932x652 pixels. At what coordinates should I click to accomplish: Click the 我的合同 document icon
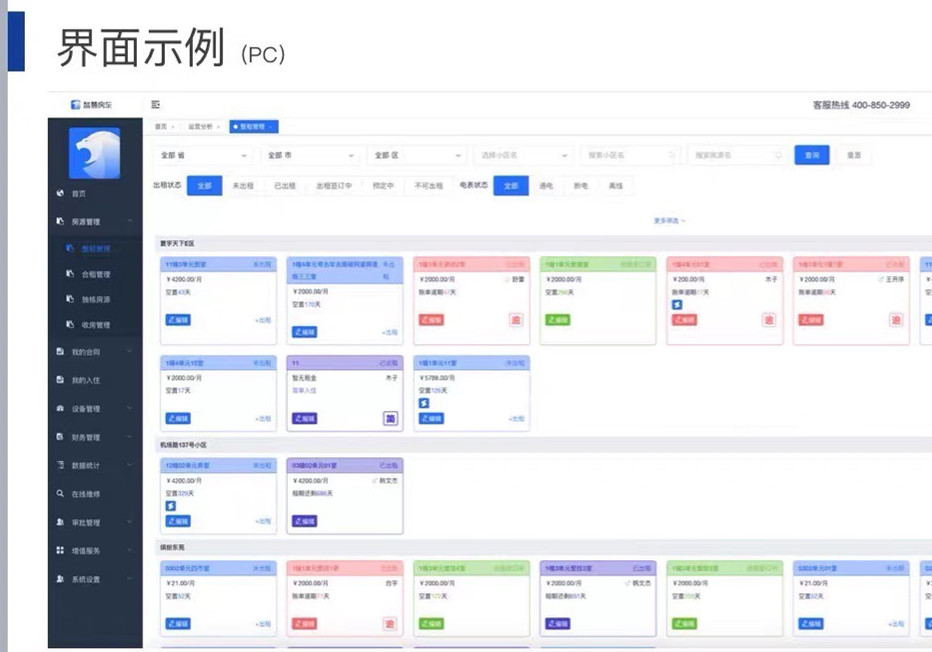click(x=60, y=351)
